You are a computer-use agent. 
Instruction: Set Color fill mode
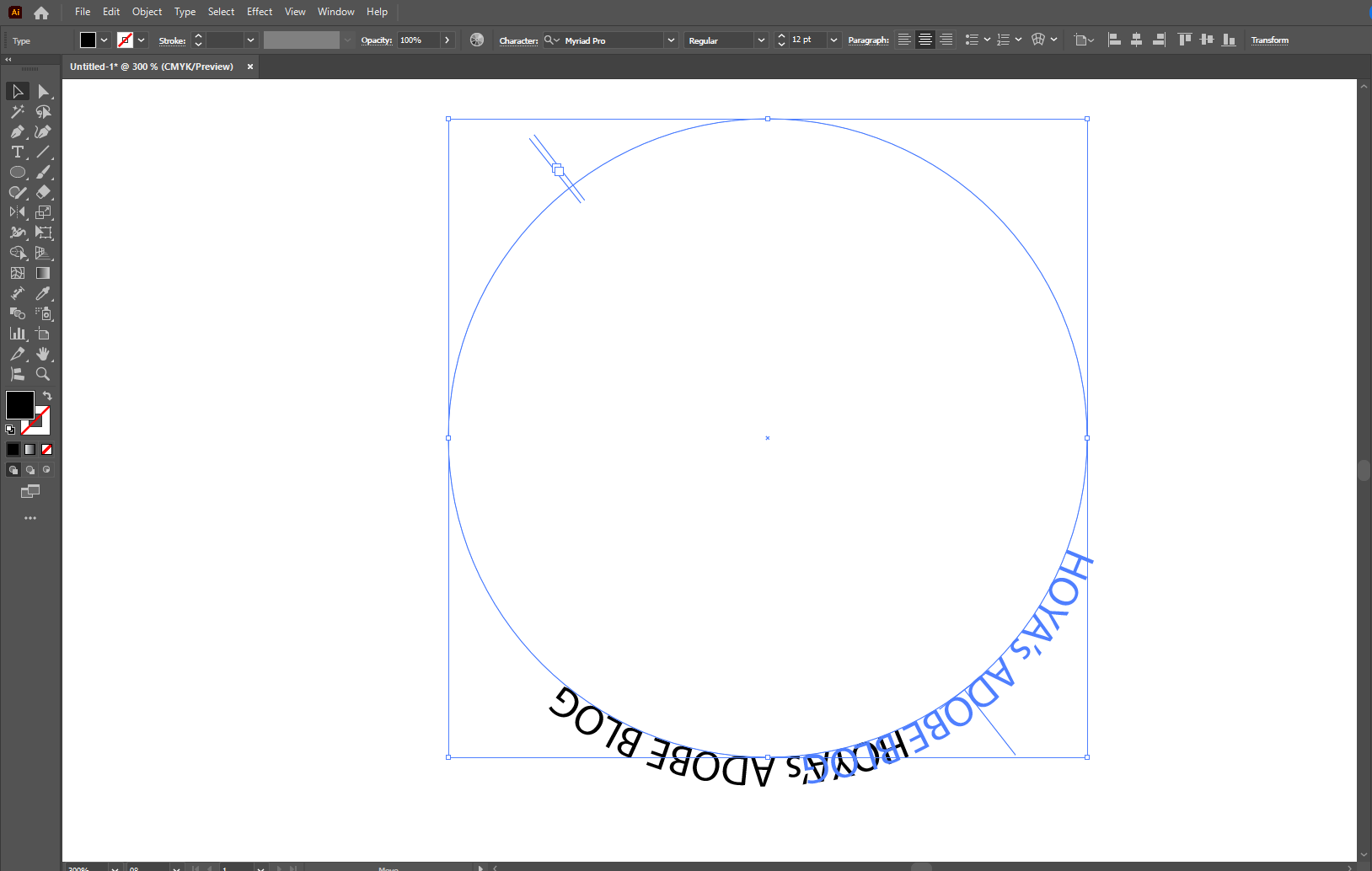click(13, 449)
